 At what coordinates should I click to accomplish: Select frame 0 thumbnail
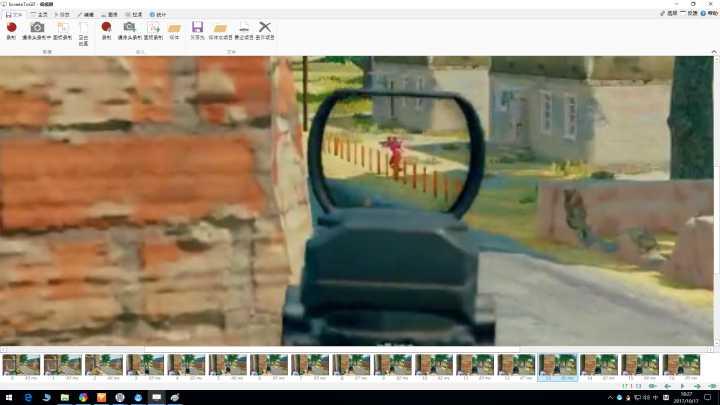click(x=21, y=367)
